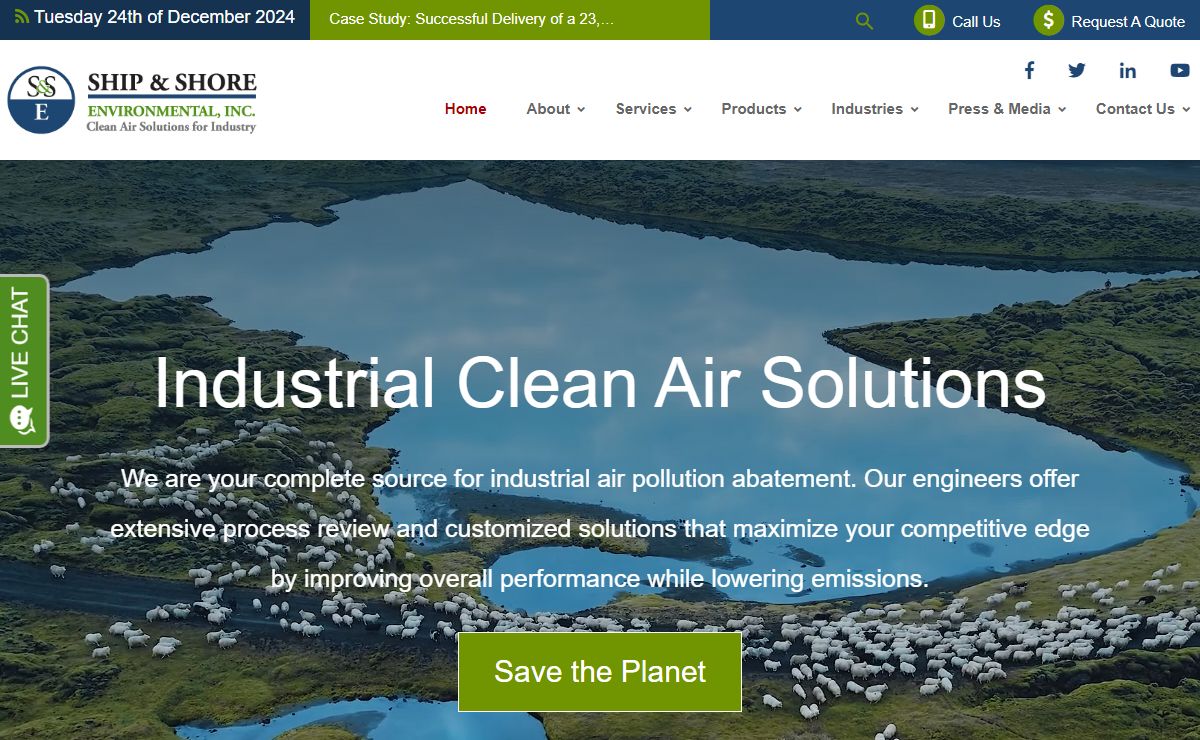Screen dimensions: 1200x740
Task: Click the RSS feed icon beside the date
Action: (x=21, y=17)
